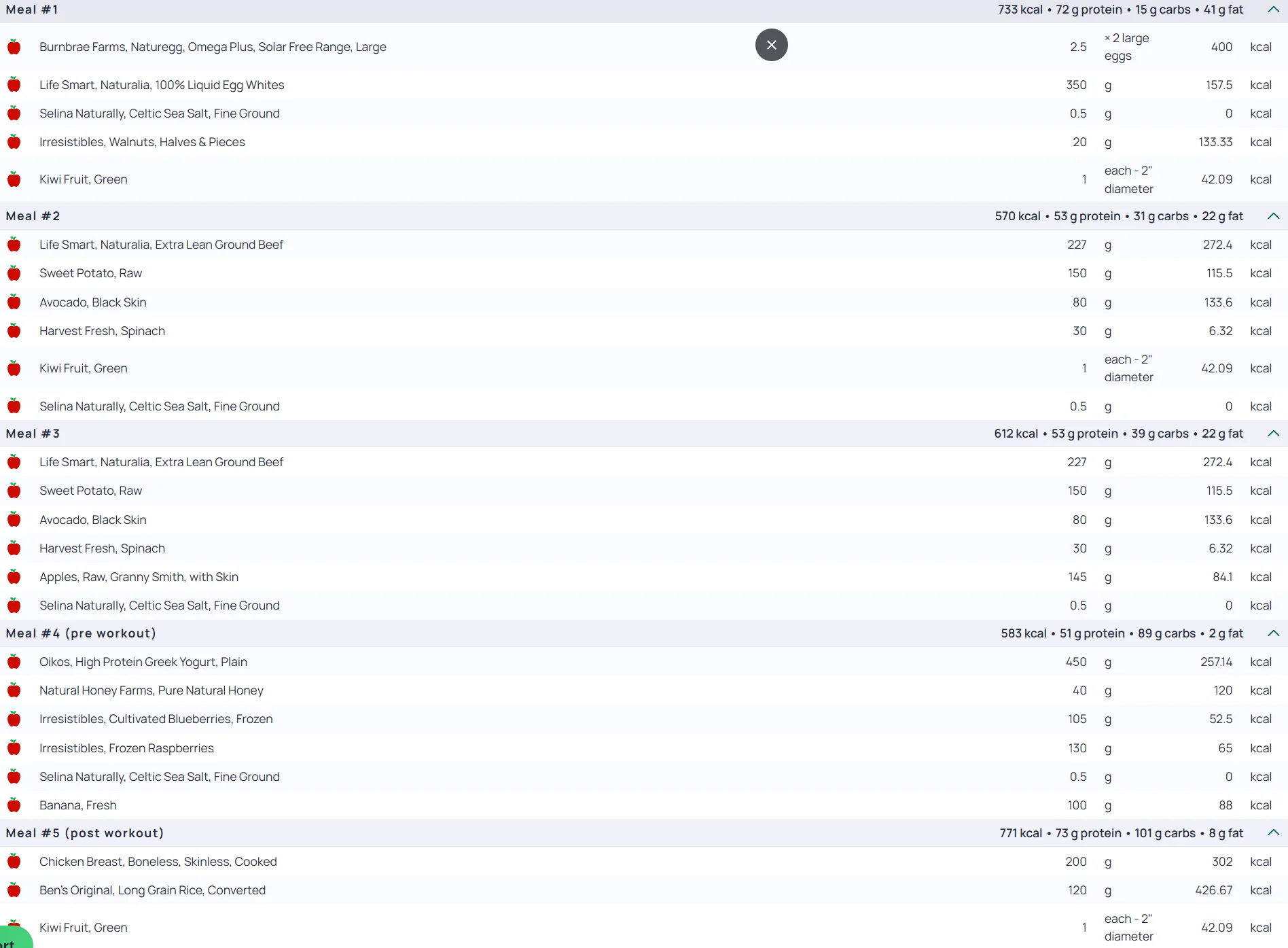Viewport: 1288px width, 948px height.
Task: Collapse the Meal #1 section with its chevron
Action: click(x=1273, y=10)
